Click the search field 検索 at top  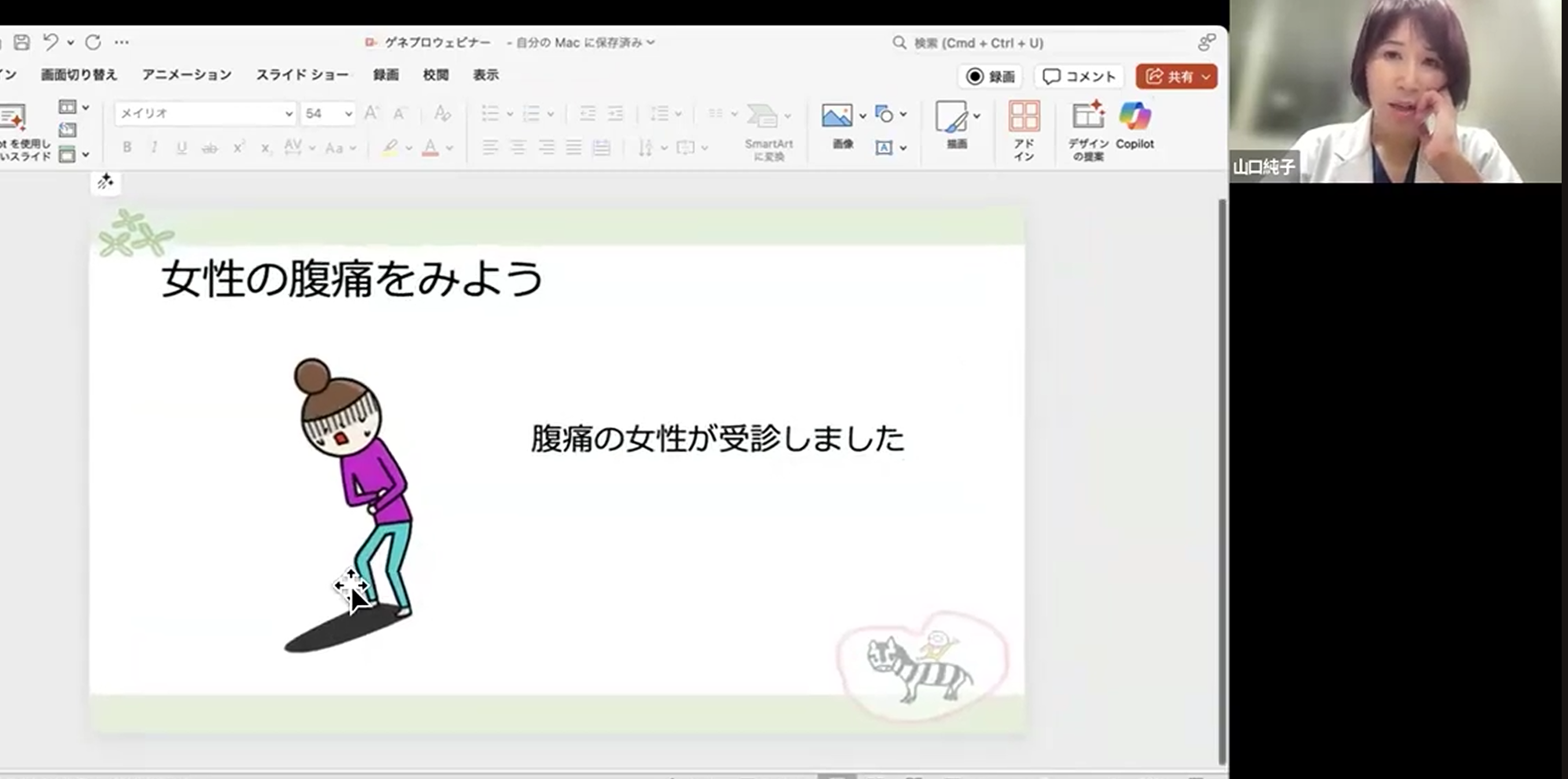(979, 43)
